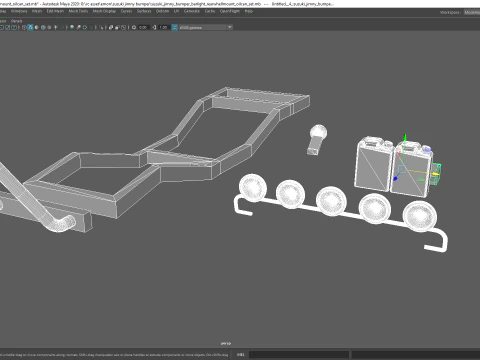Select the curved pipe mesh at left

[x=32, y=203]
